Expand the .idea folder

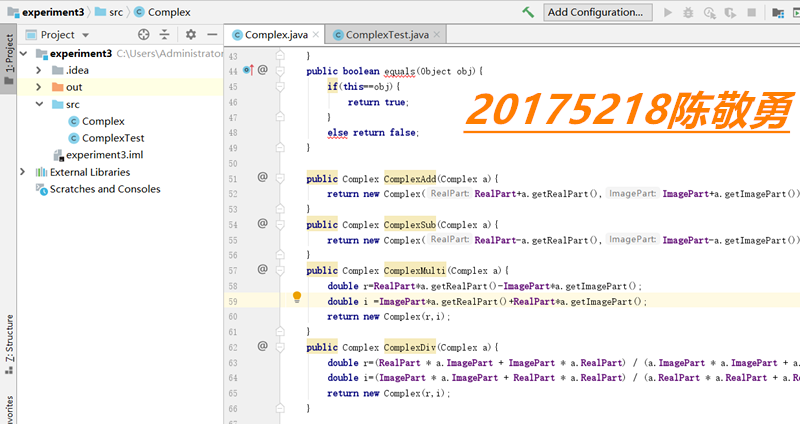pos(39,70)
